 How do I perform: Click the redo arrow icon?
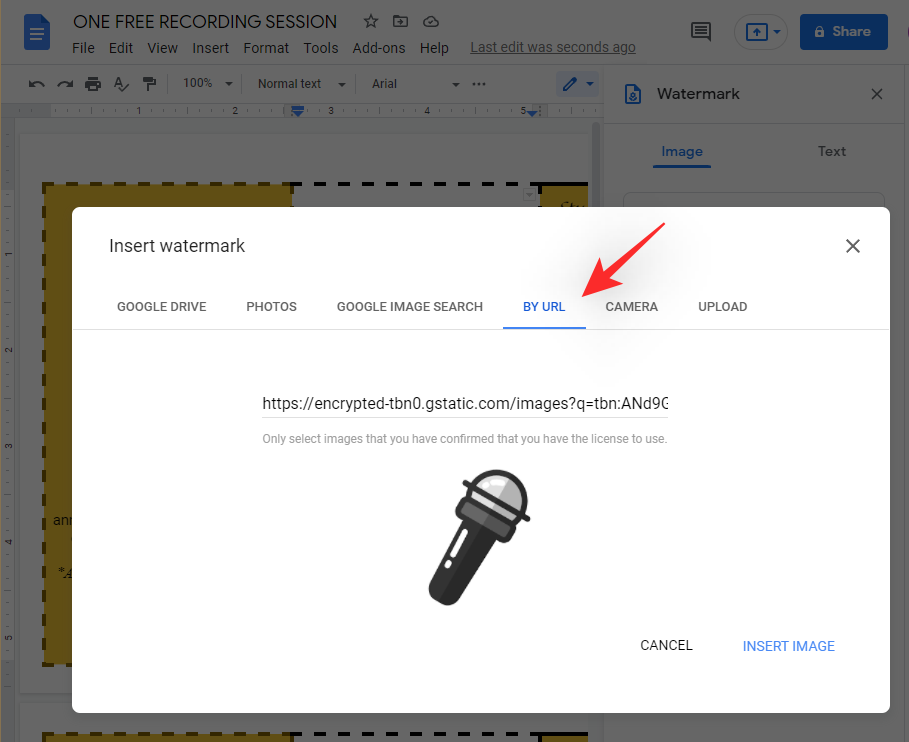click(x=65, y=84)
